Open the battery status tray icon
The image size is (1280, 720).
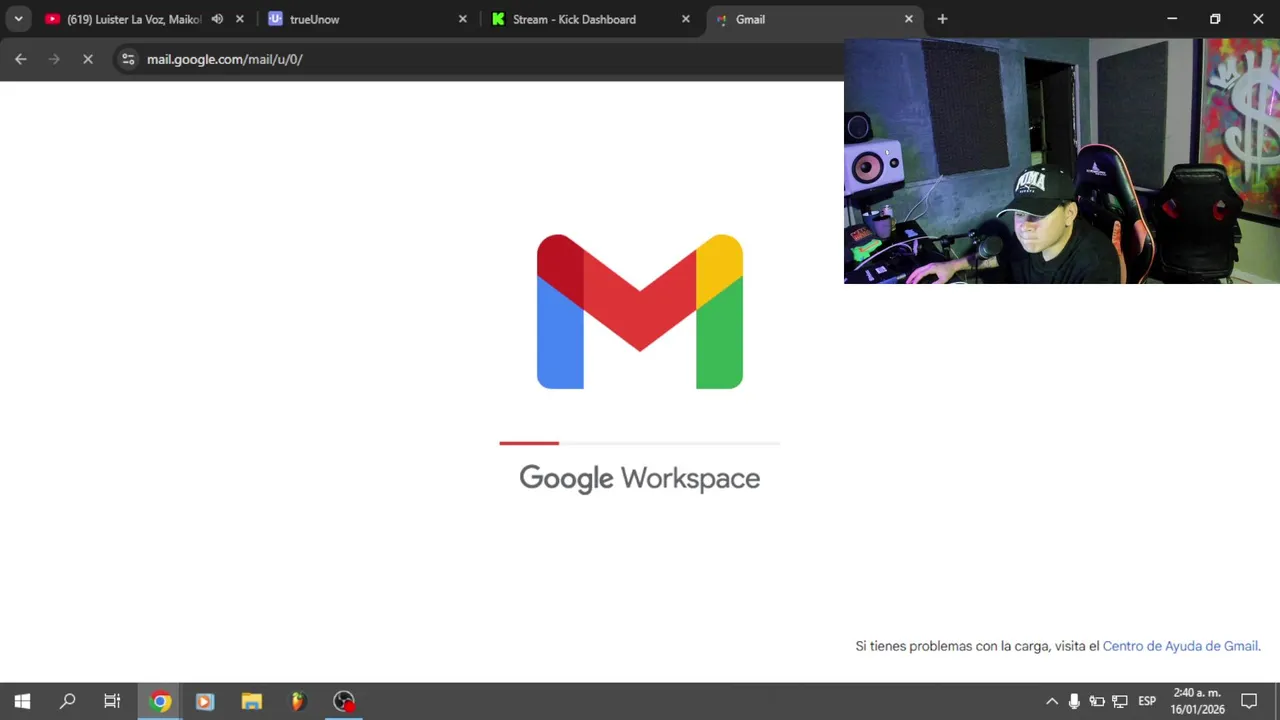tap(1097, 701)
